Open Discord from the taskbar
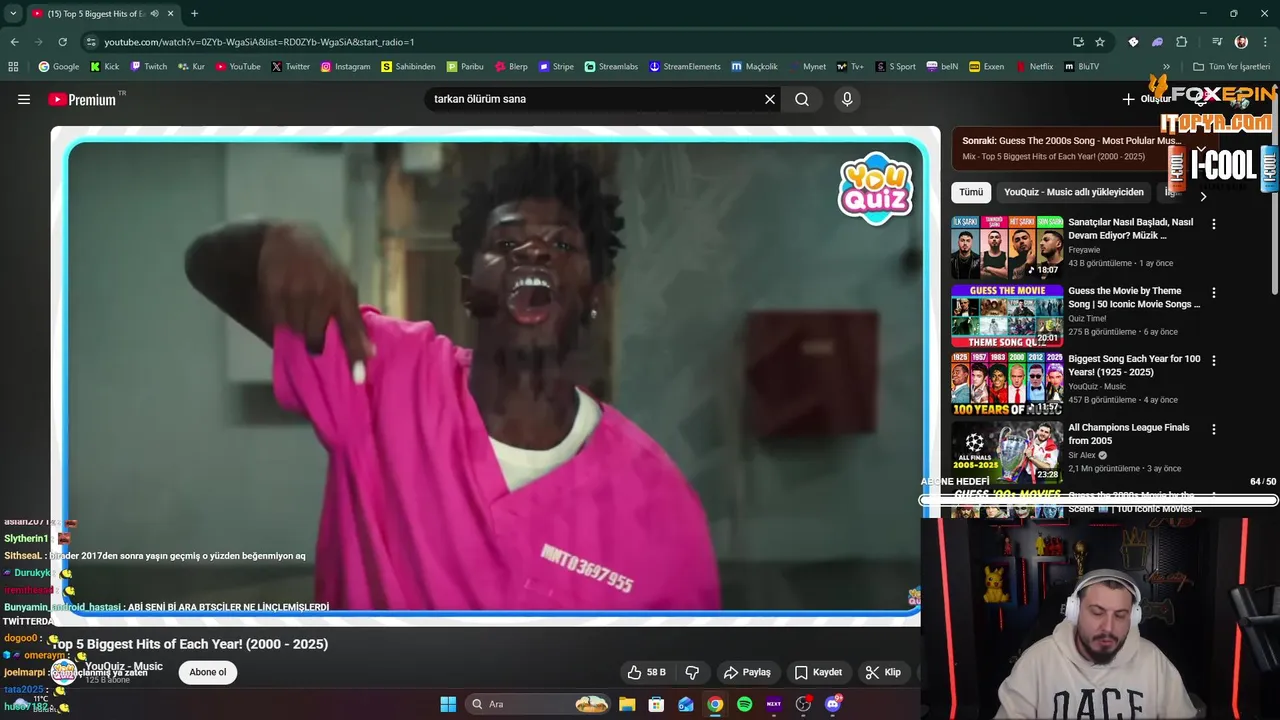Viewport: 1280px width, 720px height. coord(833,704)
